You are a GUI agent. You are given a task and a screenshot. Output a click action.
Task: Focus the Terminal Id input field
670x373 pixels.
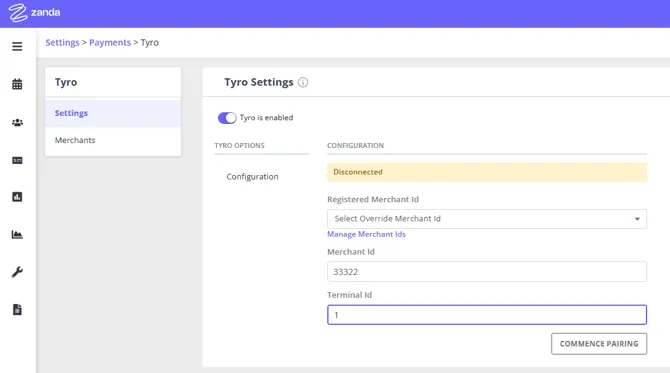tap(487, 315)
